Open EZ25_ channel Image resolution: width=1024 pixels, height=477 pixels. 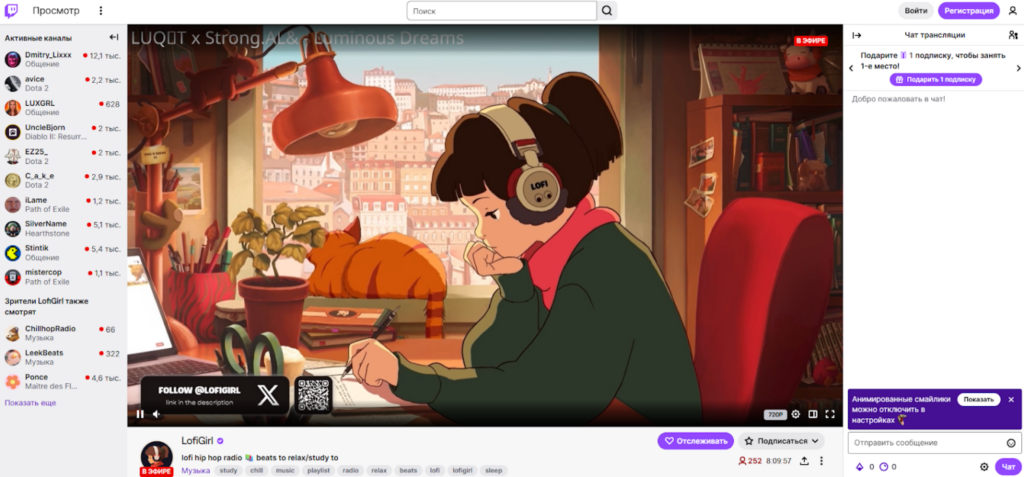coord(63,156)
